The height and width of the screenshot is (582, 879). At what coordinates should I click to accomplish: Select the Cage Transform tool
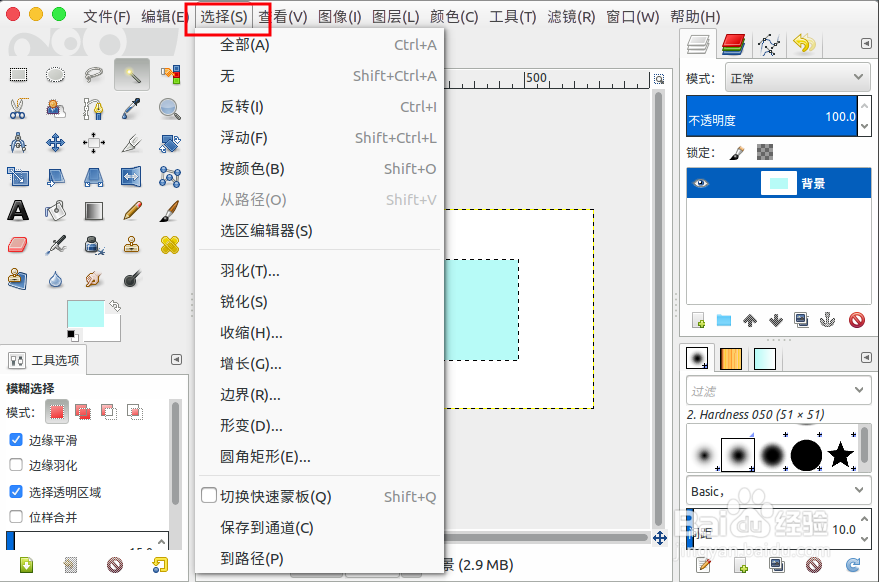pyautogui.click(x=170, y=177)
